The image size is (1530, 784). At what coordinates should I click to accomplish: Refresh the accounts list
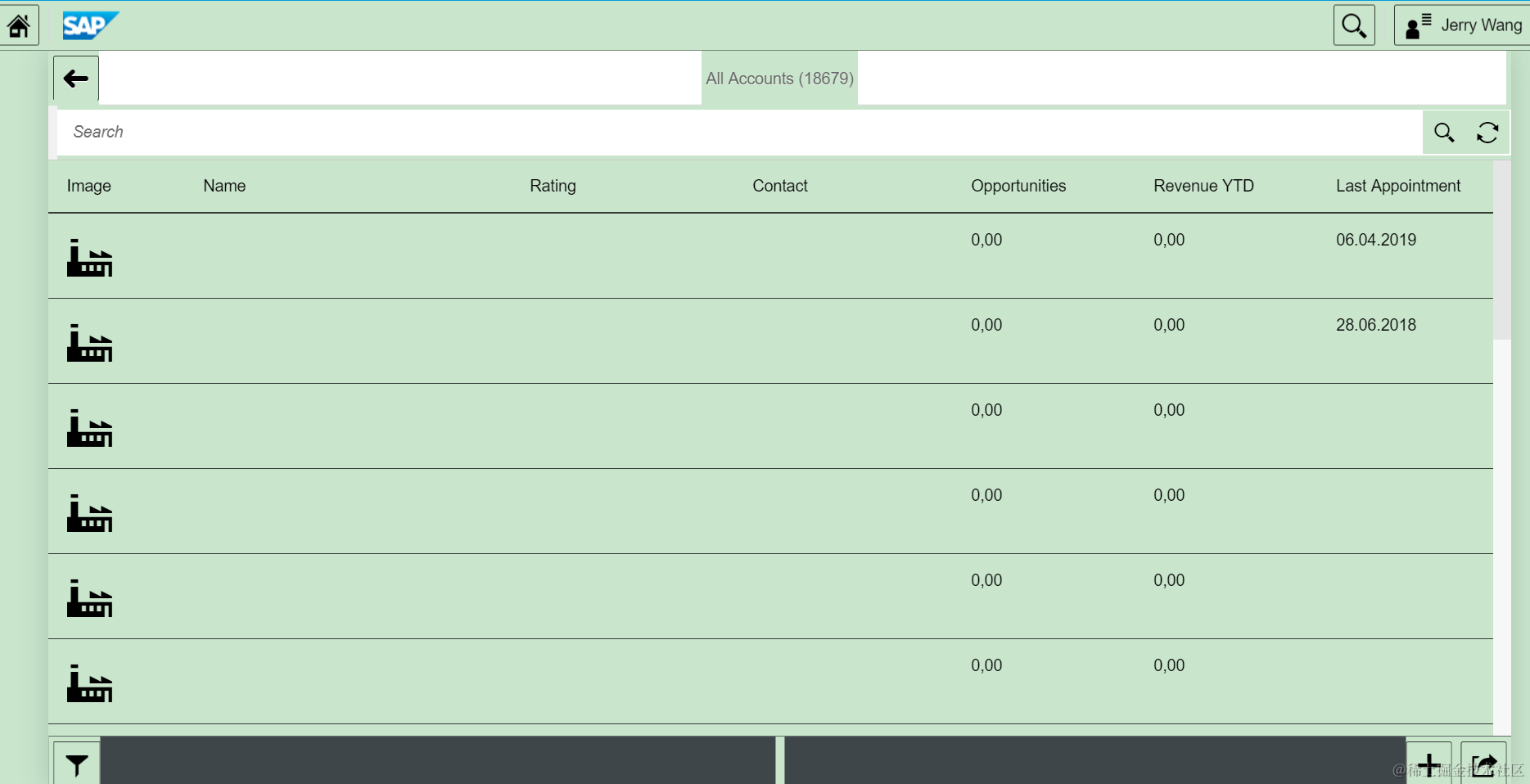(x=1487, y=132)
